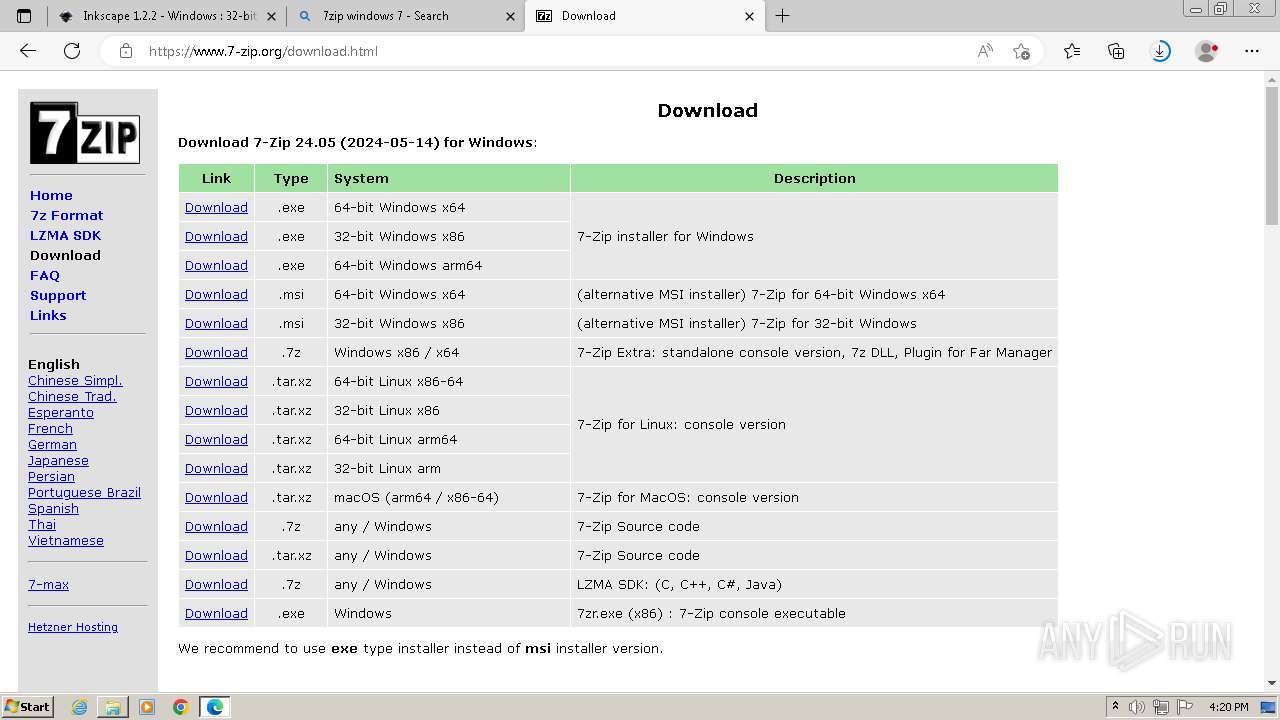Switch language to Chinese Simpl.
Image resolution: width=1280 pixels, height=720 pixels.
pos(75,380)
